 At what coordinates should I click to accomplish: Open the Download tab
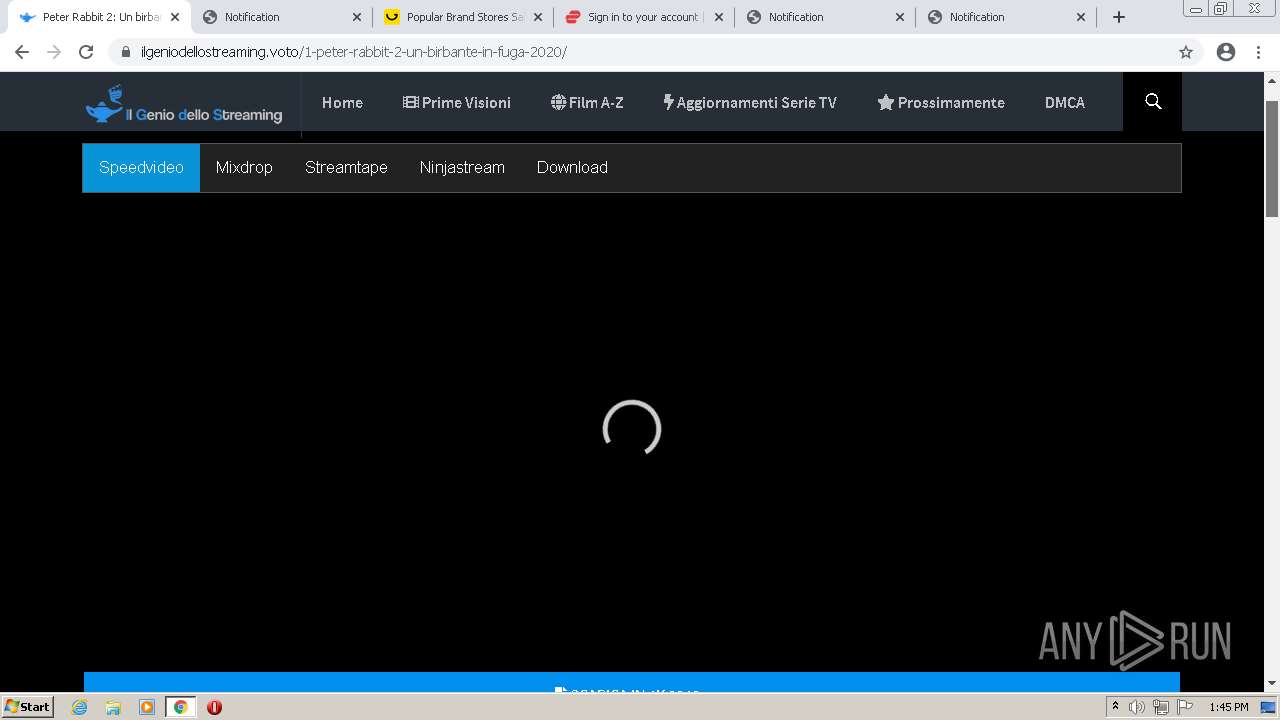(x=572, y=167)
